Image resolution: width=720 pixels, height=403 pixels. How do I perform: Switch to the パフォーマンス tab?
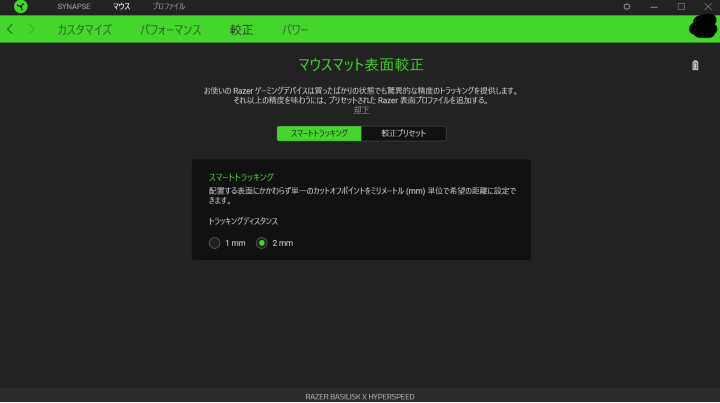pyautogui.click(x=171, y=30)
